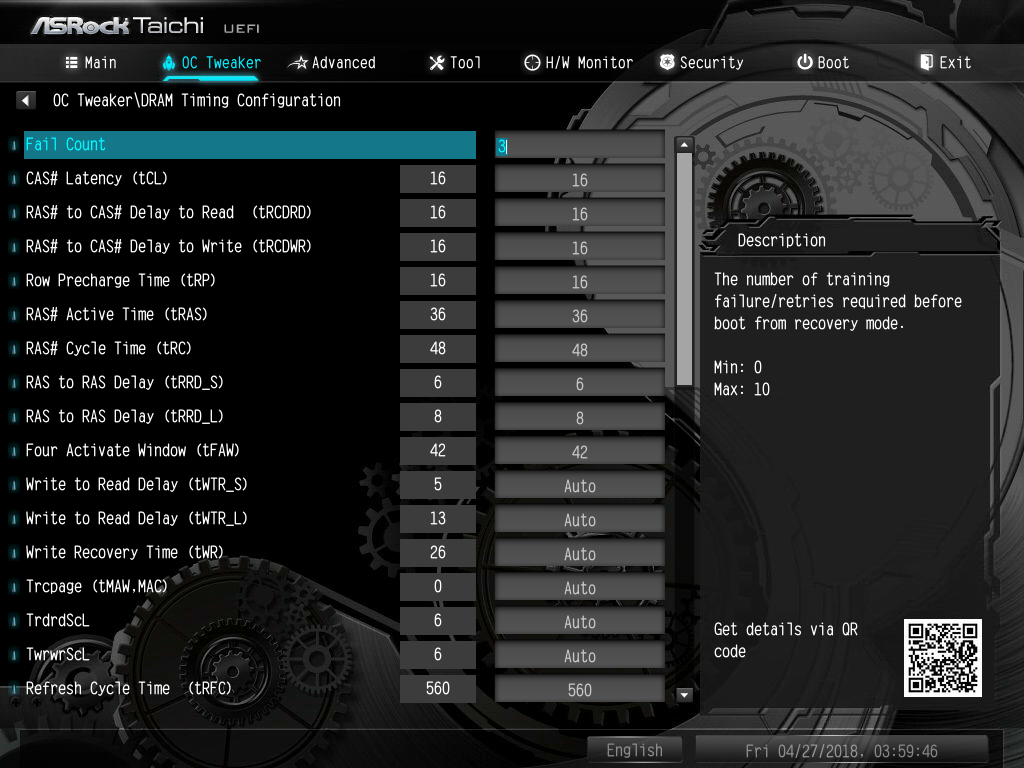Click the English language button
The image size is (1024, 768).
(634, 750)
